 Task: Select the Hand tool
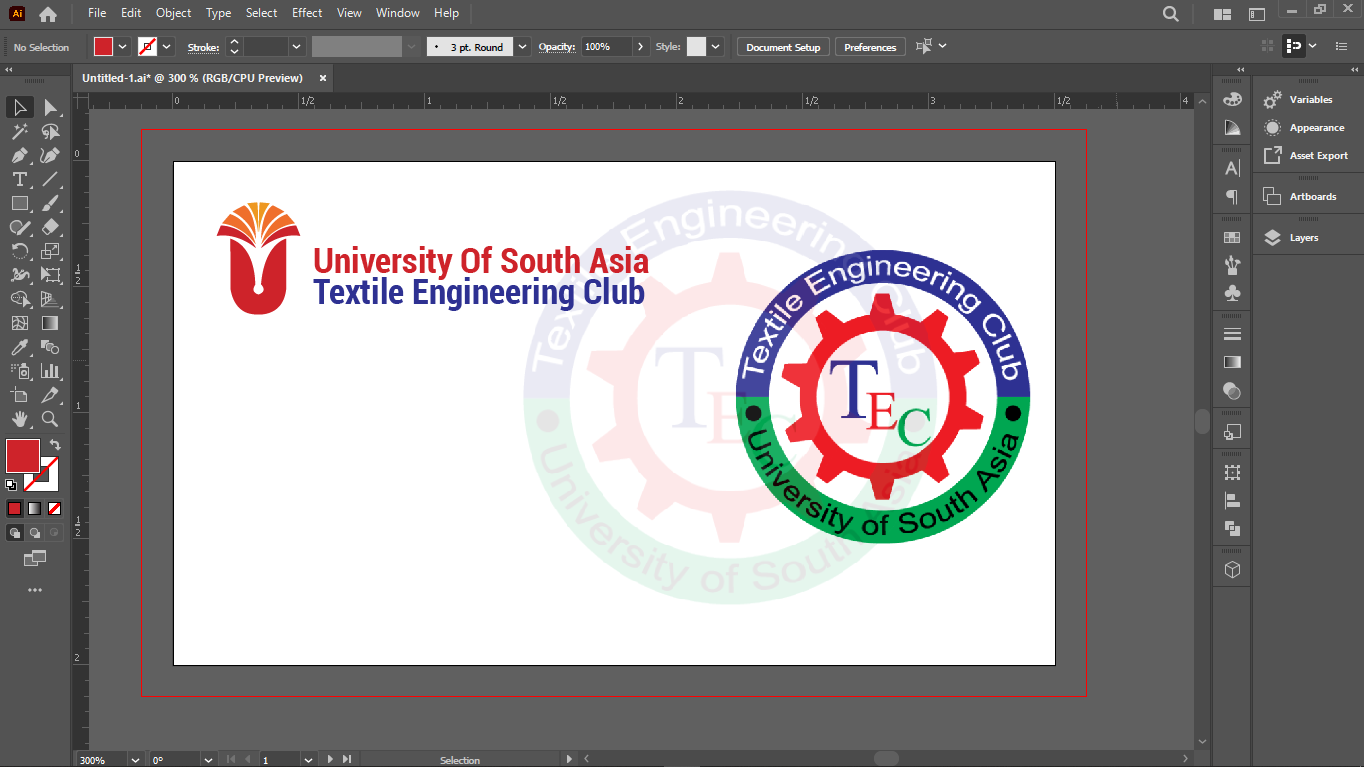[19, 419]
